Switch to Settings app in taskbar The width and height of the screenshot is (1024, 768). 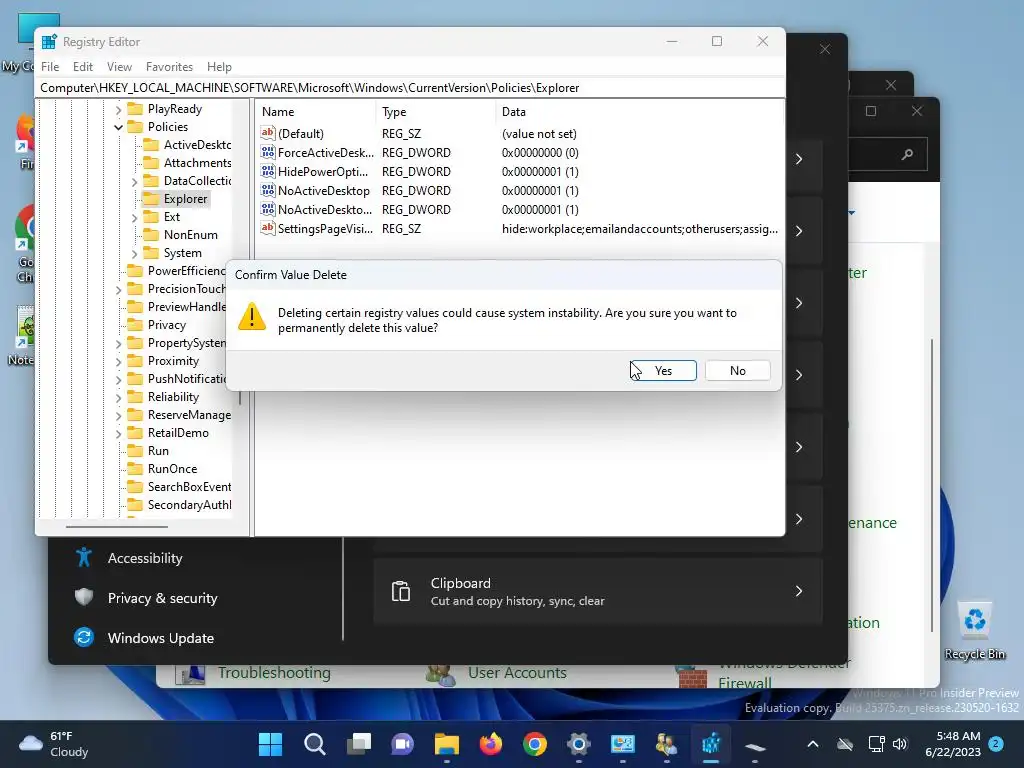coord(579,744)
